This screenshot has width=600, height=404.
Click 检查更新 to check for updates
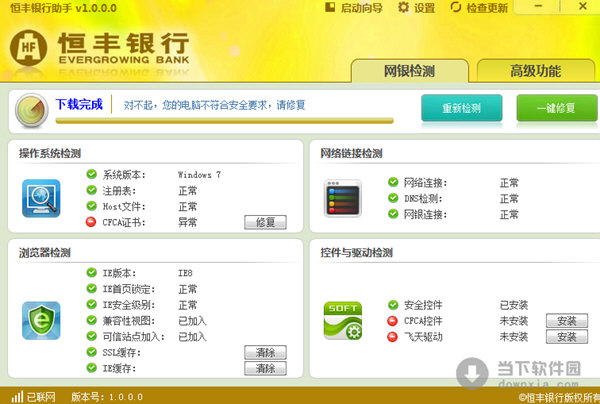pos(479,7)
